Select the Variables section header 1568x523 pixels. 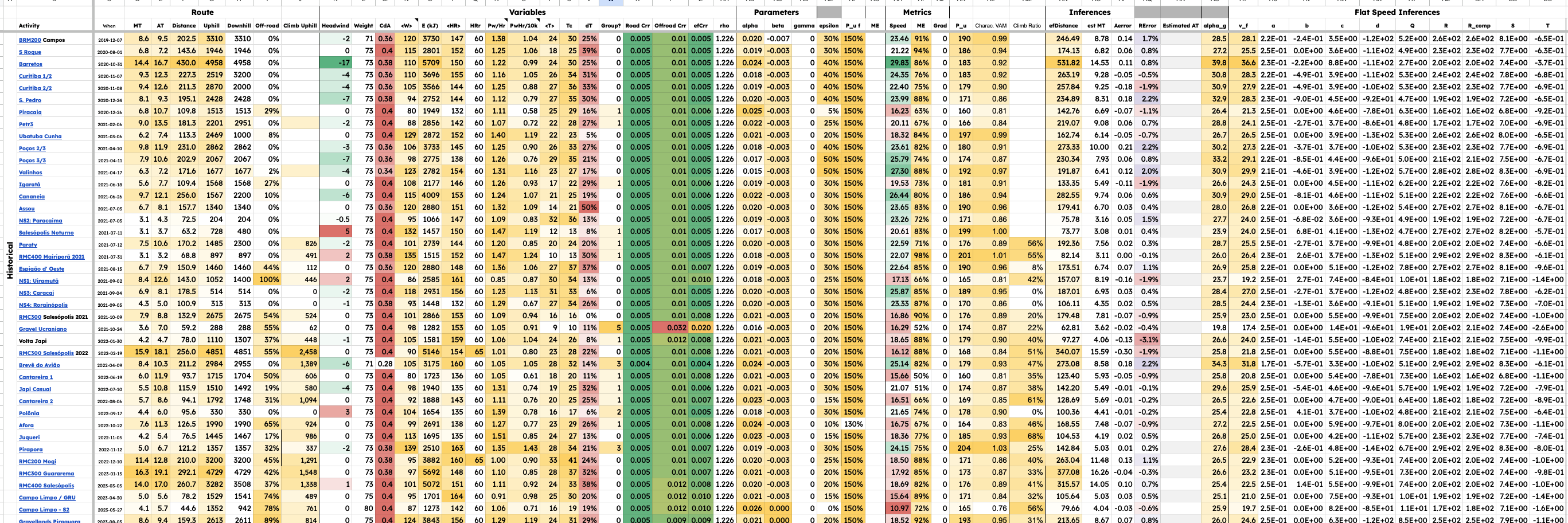[x=527, y=12]
